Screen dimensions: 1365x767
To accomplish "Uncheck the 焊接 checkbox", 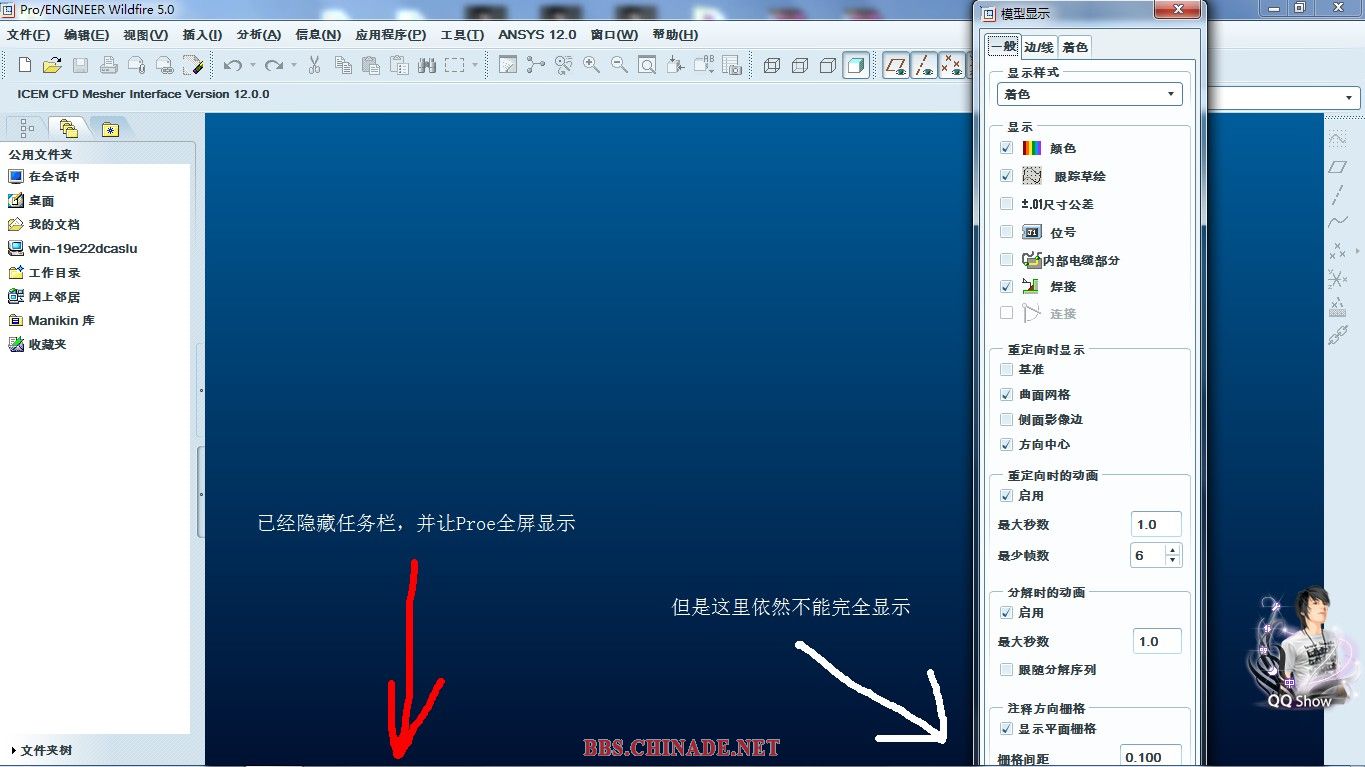I will click(1006, 286).
